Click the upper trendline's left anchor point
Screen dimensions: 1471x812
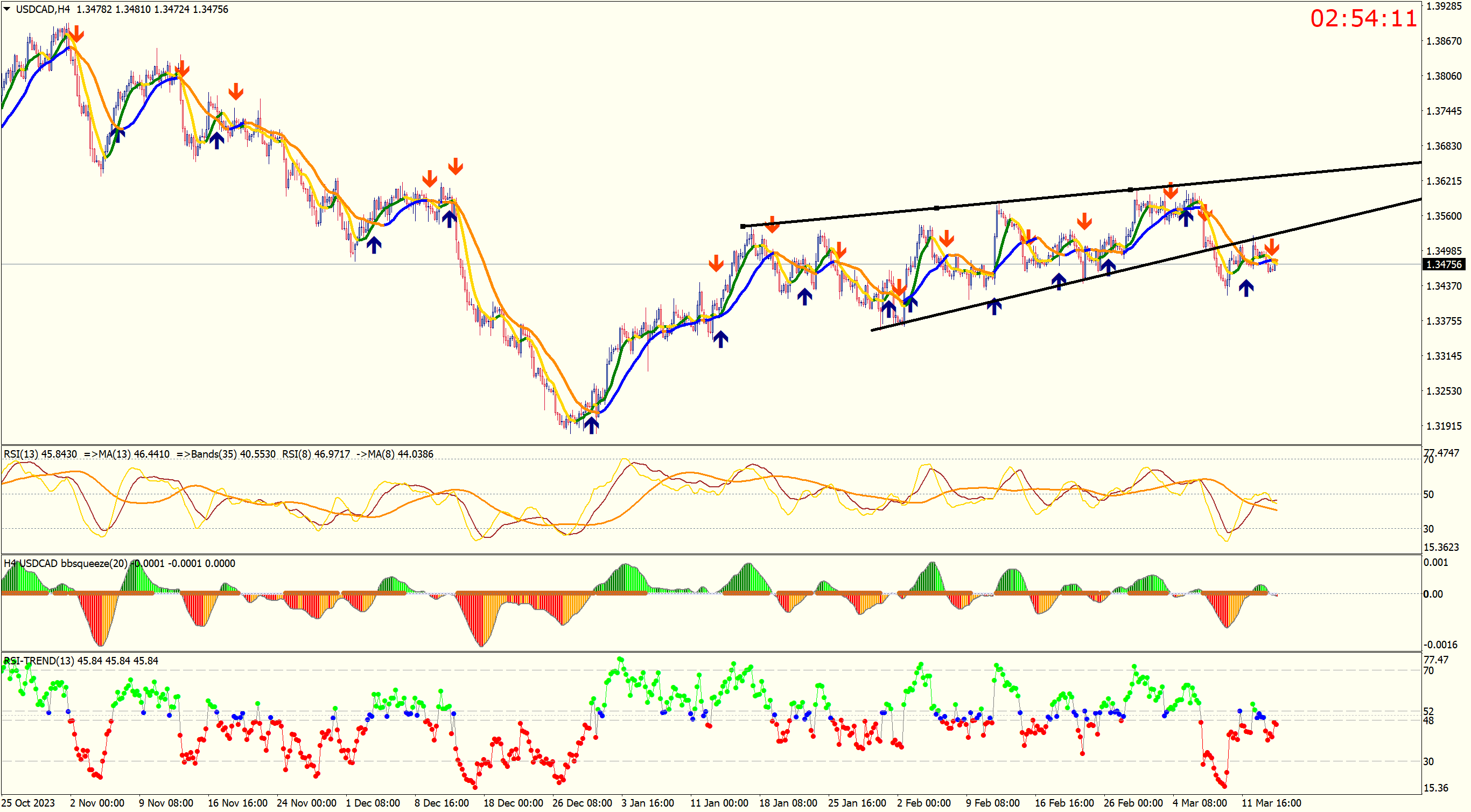pyautogui.click(x=742, y=226)
